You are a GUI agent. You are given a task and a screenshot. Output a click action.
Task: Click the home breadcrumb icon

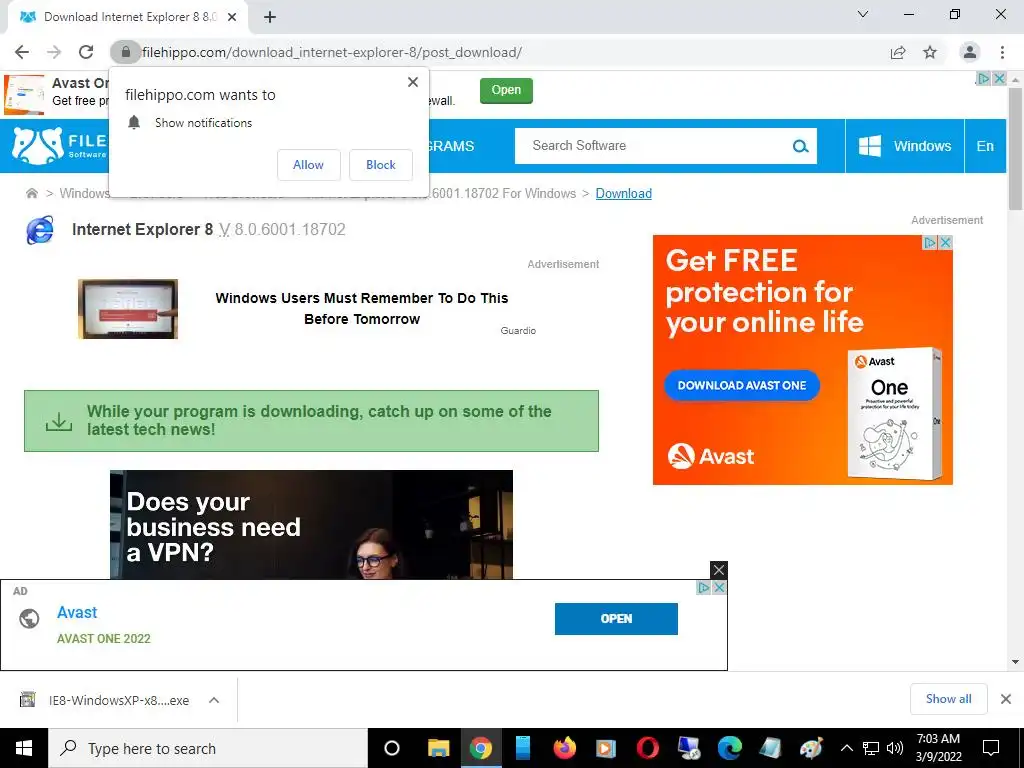coord(31,193)
